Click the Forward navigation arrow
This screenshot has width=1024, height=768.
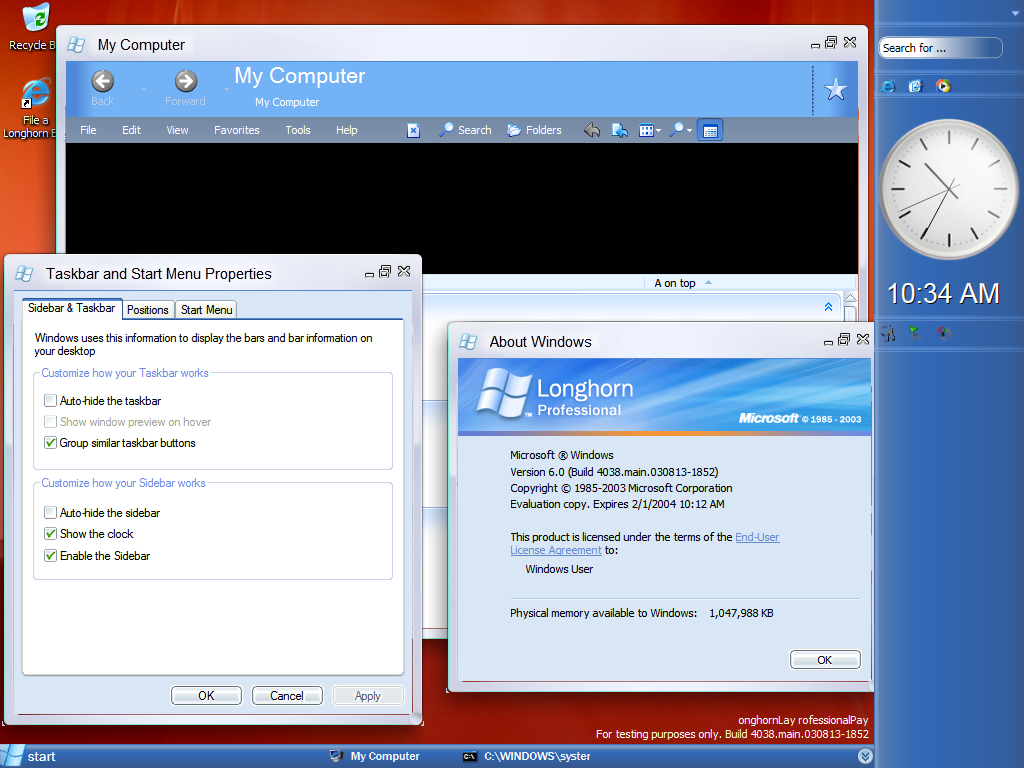(x=185, y=82)
